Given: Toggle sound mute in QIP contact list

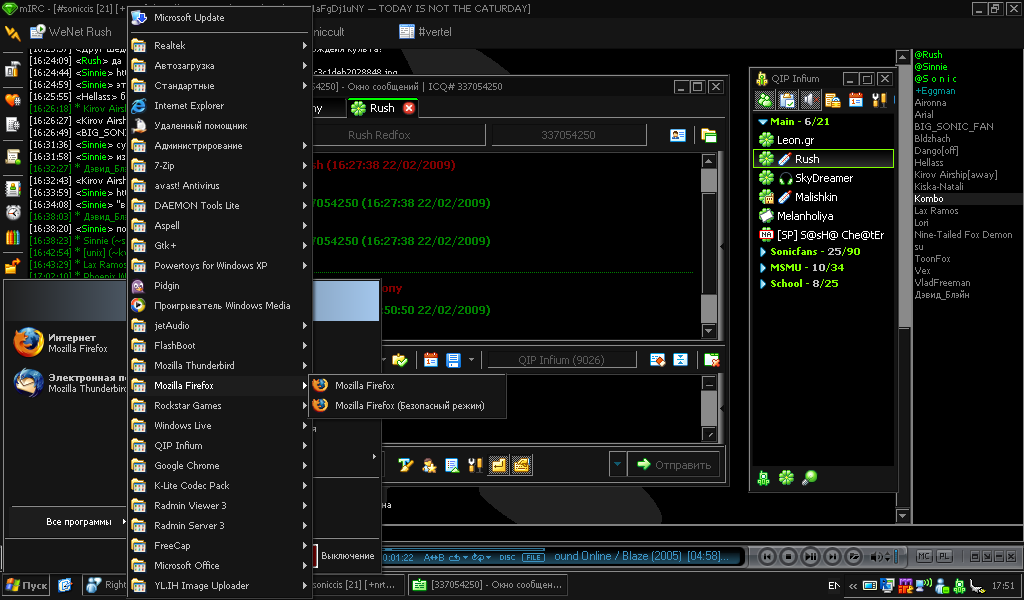Looking at the screenshot, I should coord(810,100).
